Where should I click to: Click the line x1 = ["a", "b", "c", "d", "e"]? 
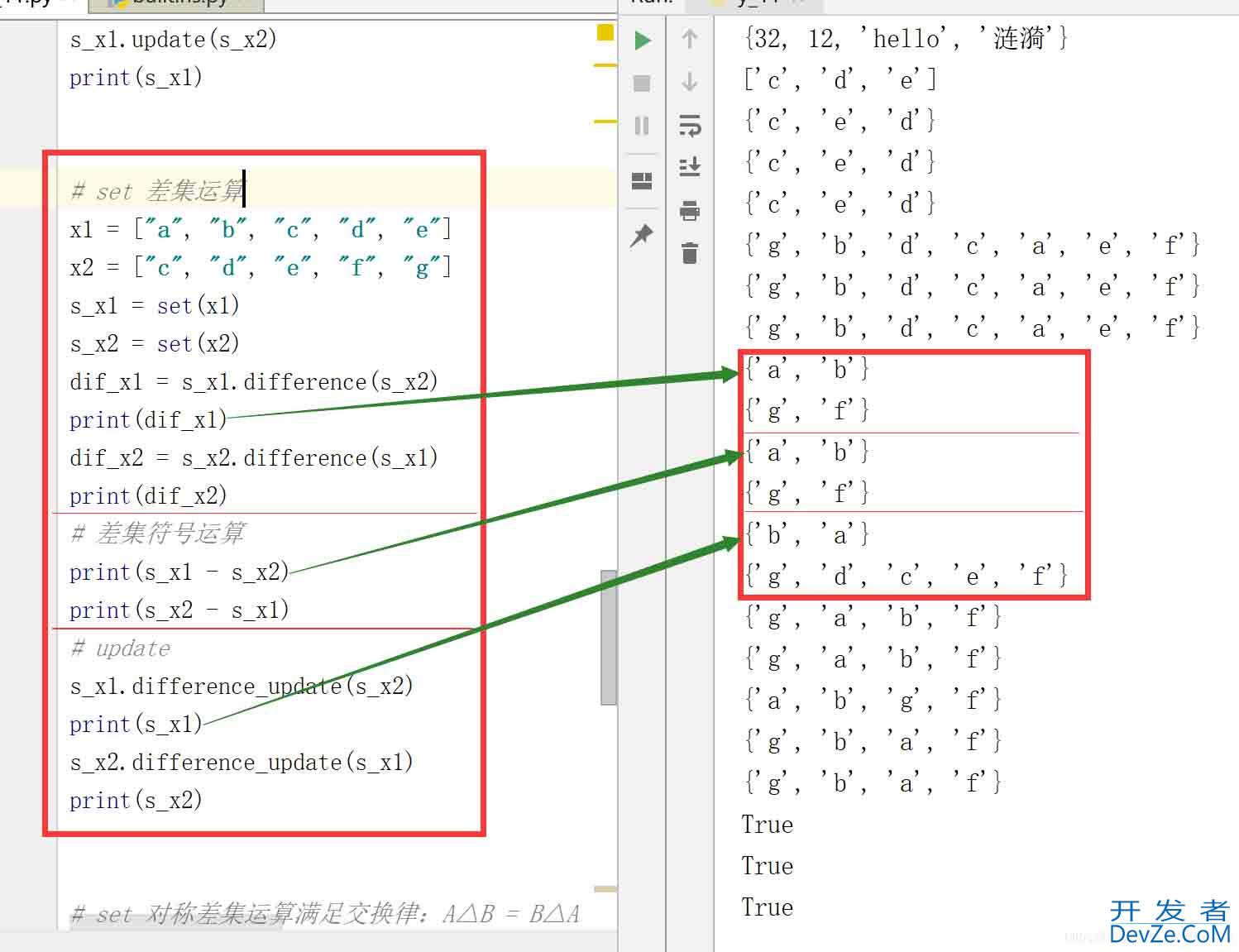tap(261, 229)
